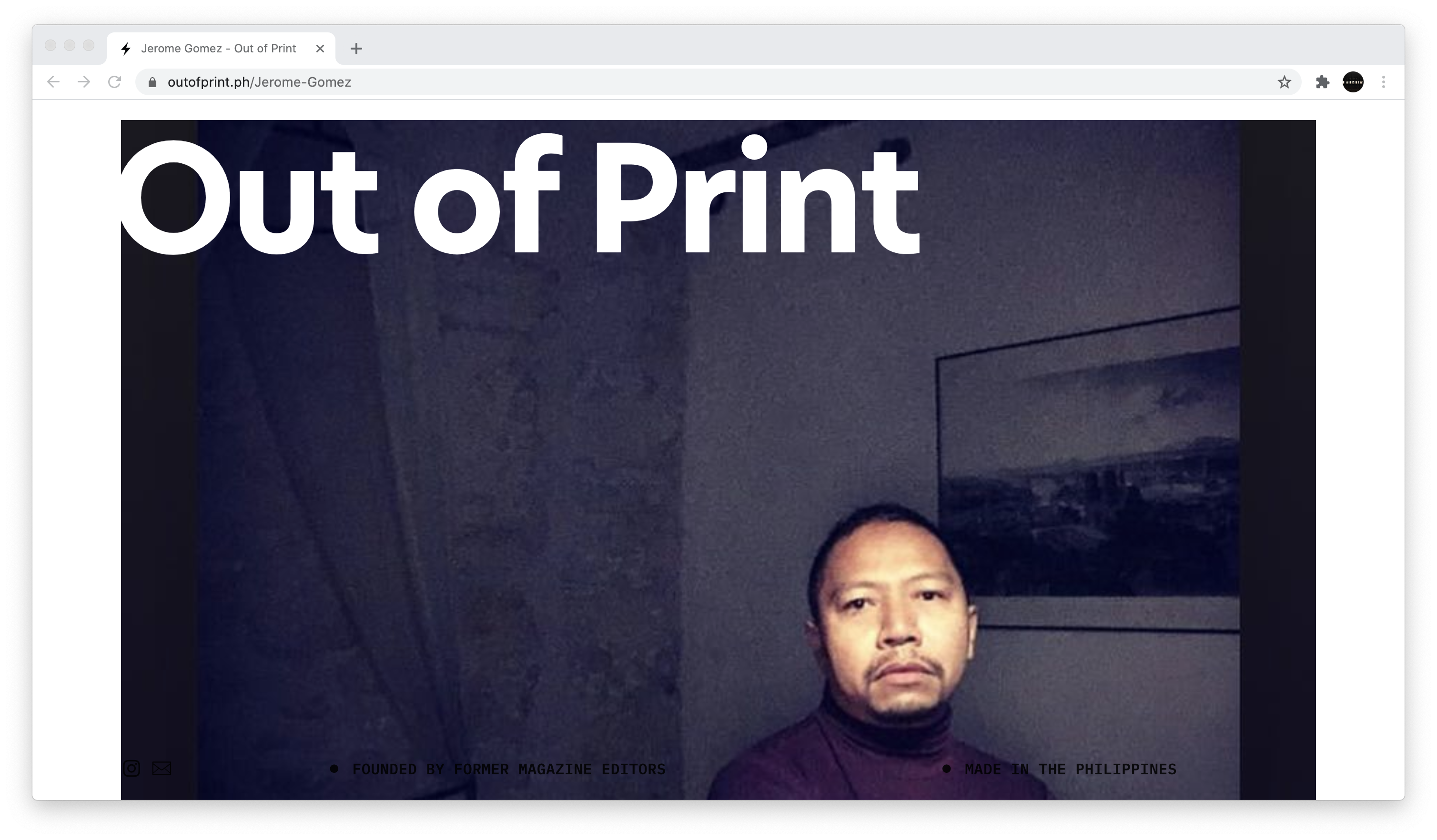The image size is (1437, 840).
Task: Open a new tab with plus button
Action: tap(356, 49)
